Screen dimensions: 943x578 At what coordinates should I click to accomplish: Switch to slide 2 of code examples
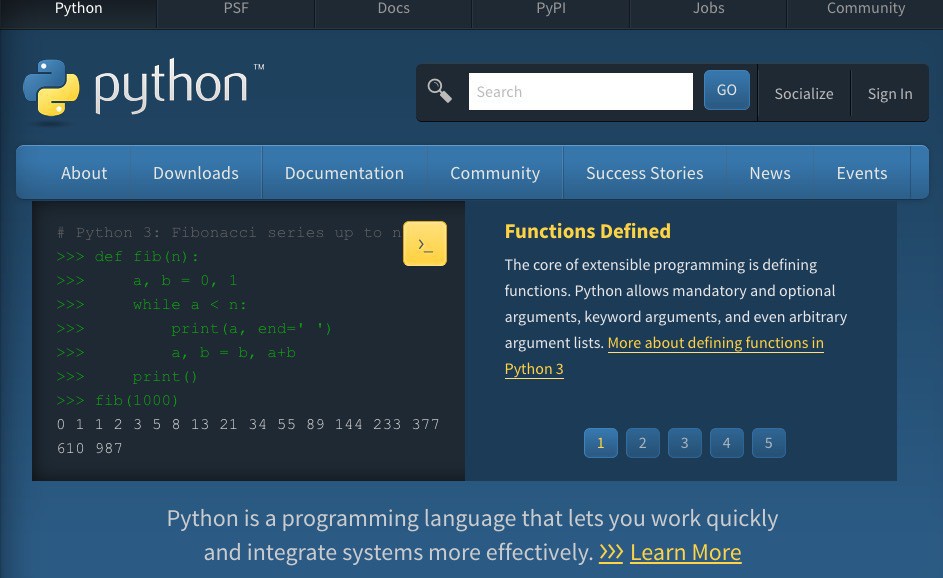tap(642, 443)
